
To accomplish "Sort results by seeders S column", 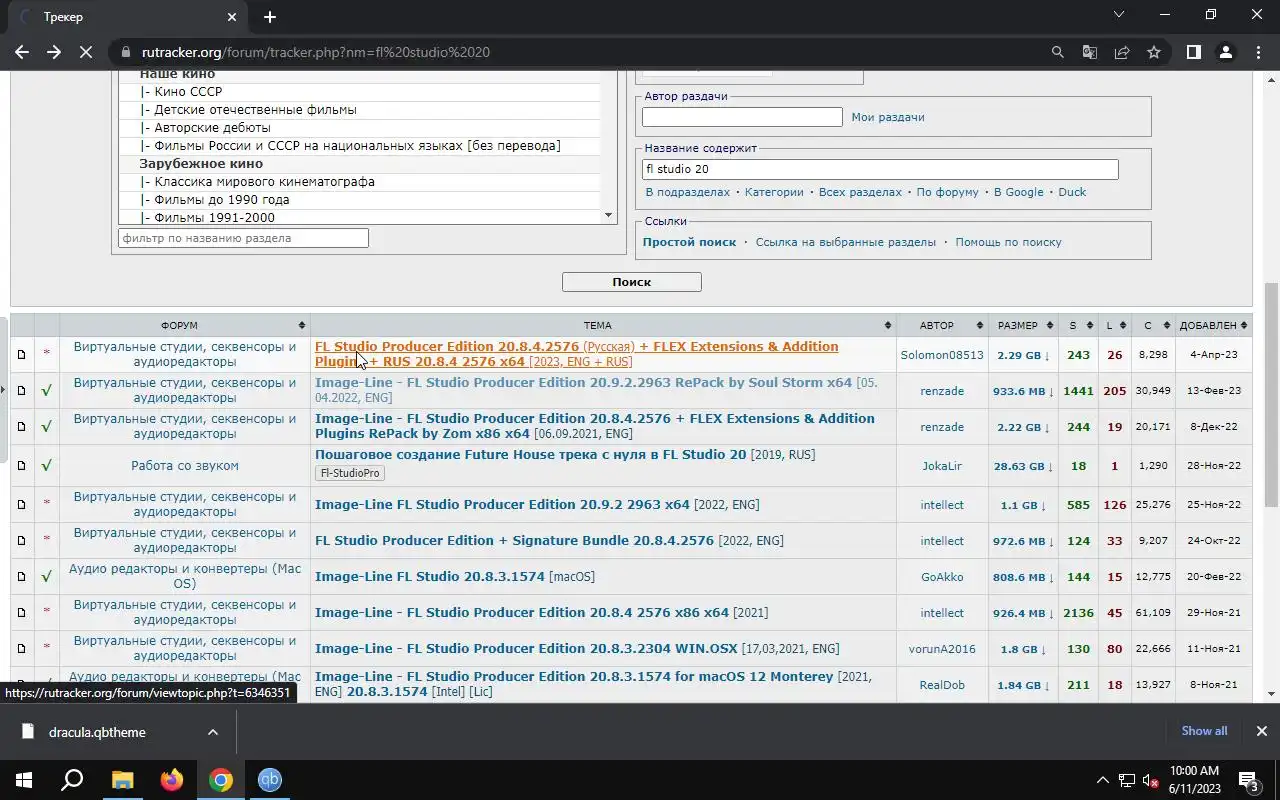I will coord(1078,325).
